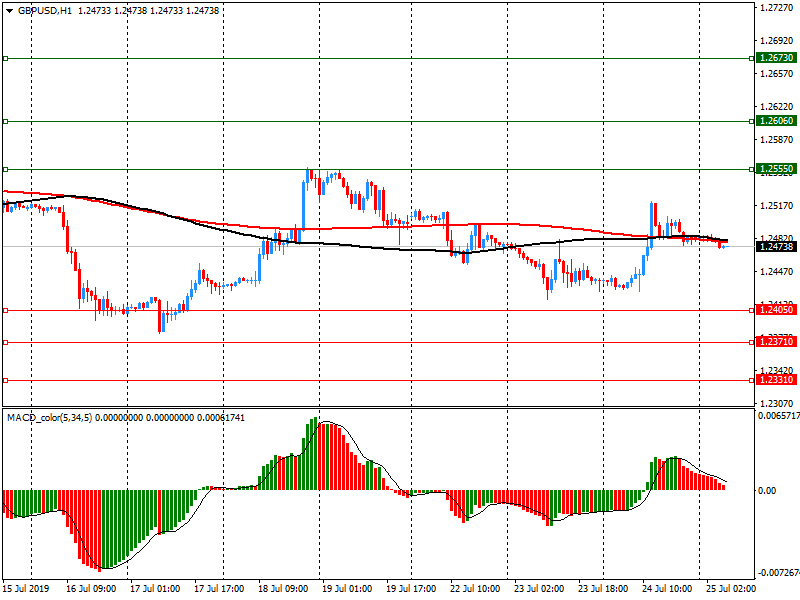The width and height of the screenshot is (800, 600).
Task: Select the 1.26730 green resistance price tag
Action: [776, 58]
